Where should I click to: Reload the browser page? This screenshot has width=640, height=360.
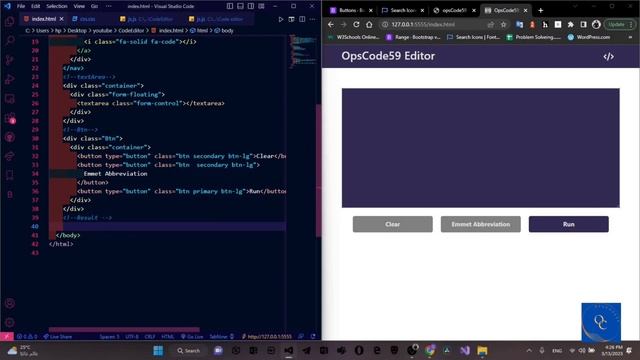tap(356, 24)
